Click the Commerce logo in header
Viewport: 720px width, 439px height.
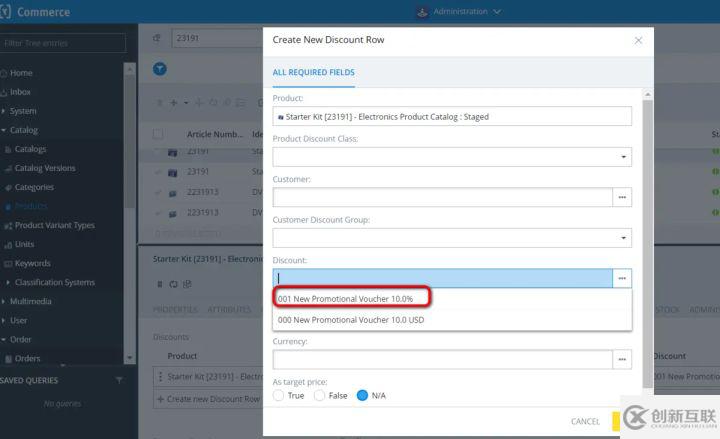[x=35, y=12]
